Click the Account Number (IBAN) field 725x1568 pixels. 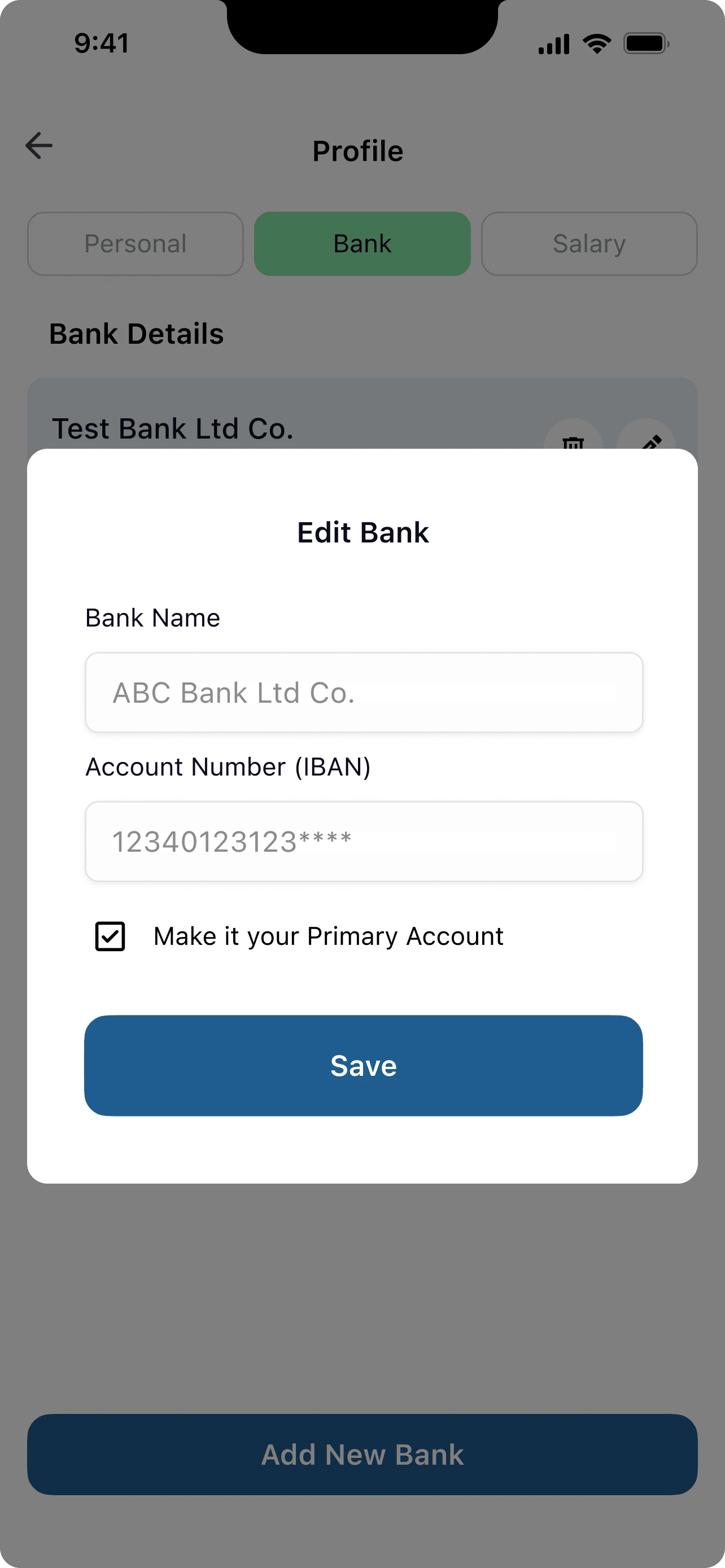[x=364, y=841]
